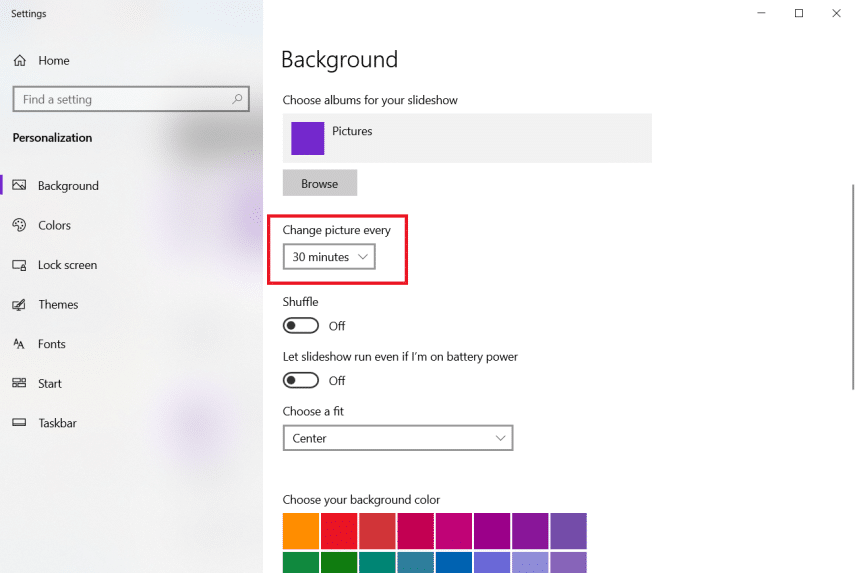Open the Change picture every dropdown
Screen dimensions: 855x573
tap(329, 257)
